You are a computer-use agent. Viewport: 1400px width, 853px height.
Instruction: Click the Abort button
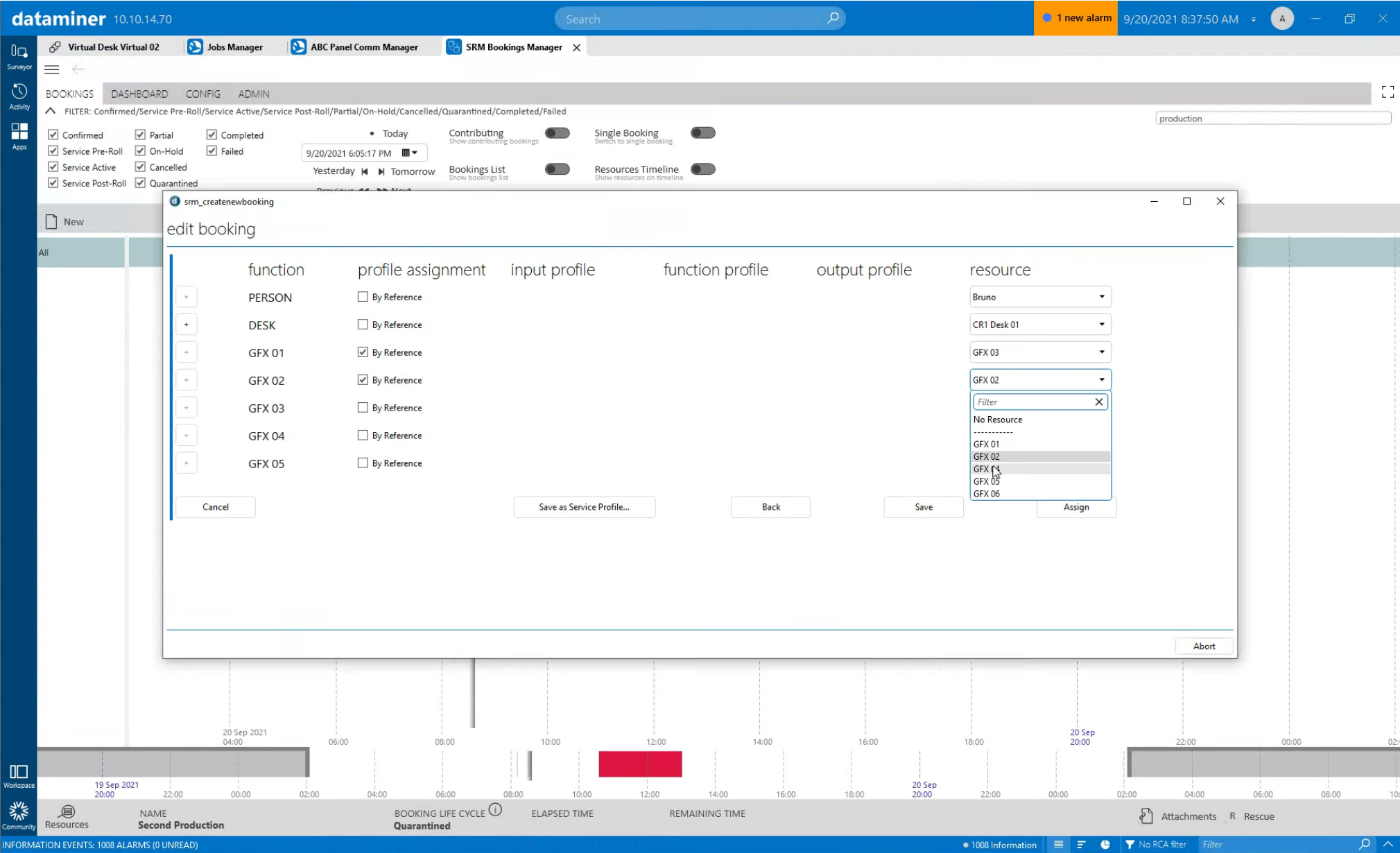[x=1204, y=646]
